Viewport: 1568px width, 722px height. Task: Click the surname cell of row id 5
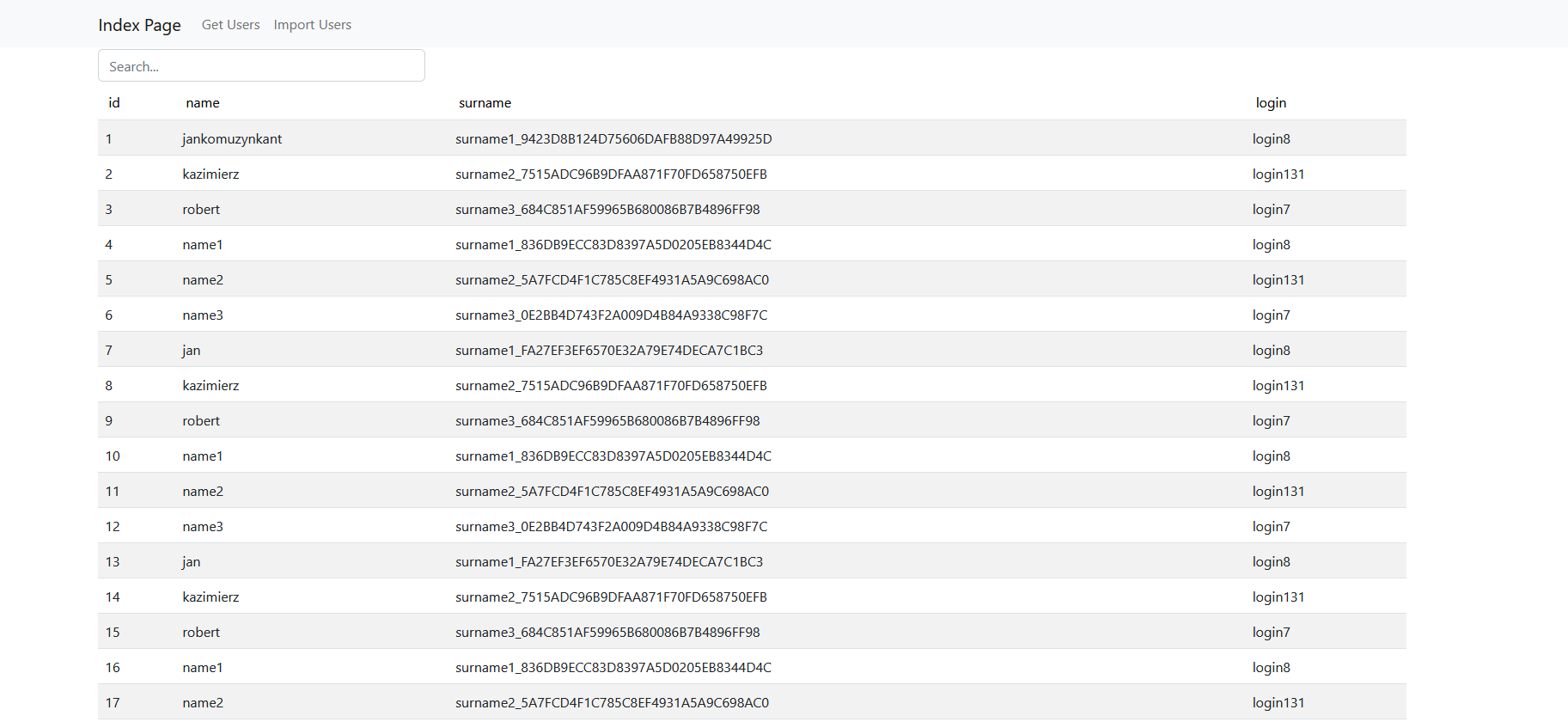point(612,280)
